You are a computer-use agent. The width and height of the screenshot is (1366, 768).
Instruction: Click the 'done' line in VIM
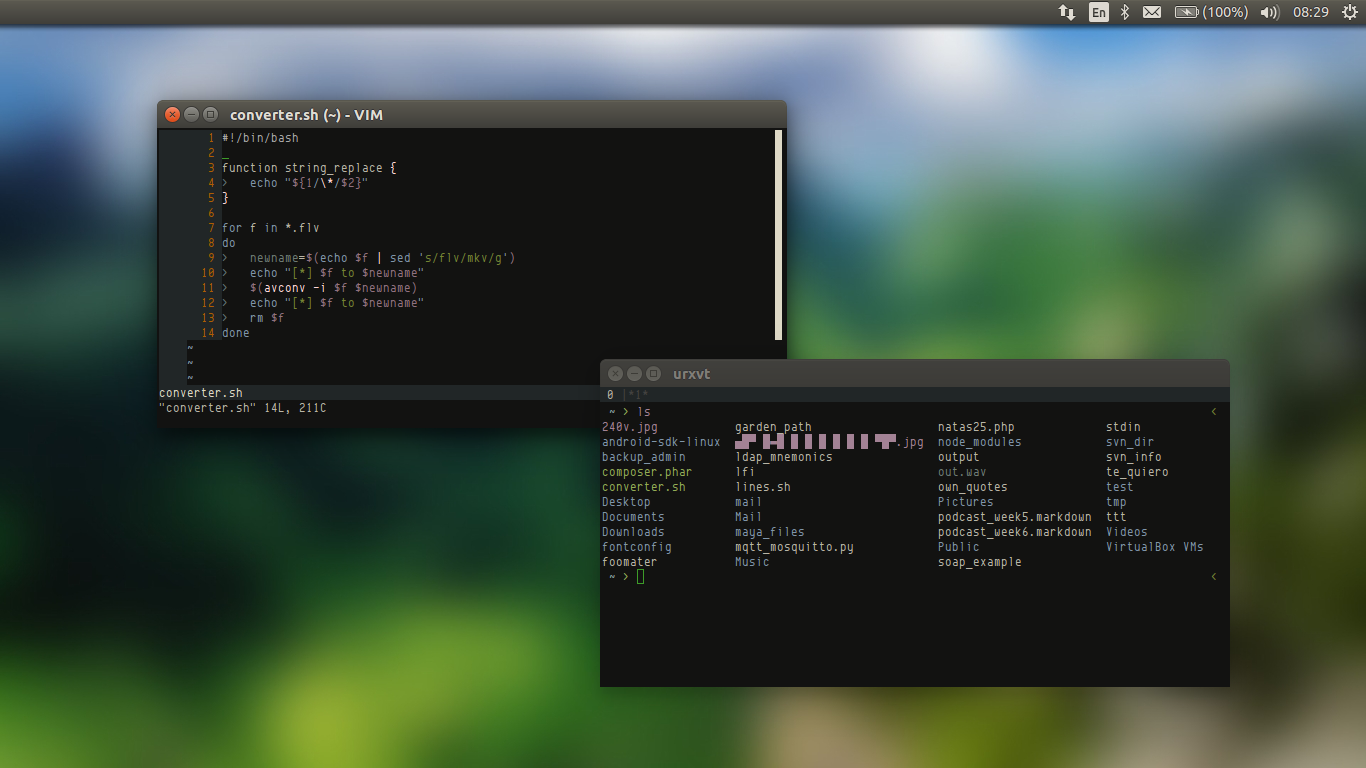(236, 333)
